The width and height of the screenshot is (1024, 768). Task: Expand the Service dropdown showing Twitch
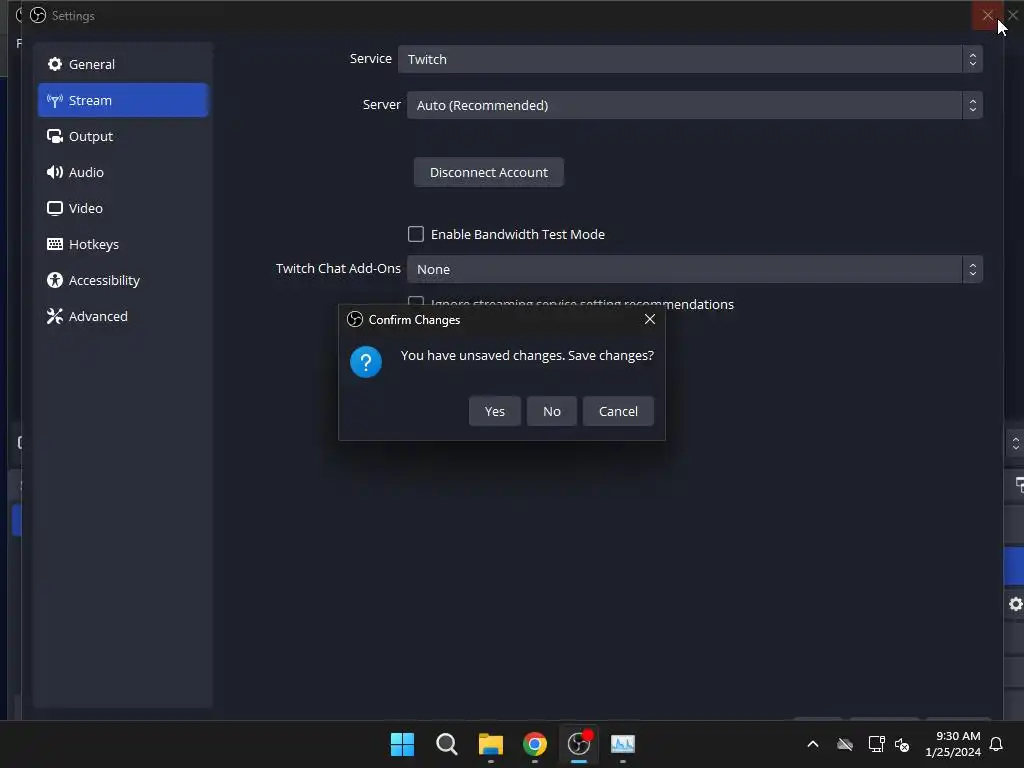point(690,59)
